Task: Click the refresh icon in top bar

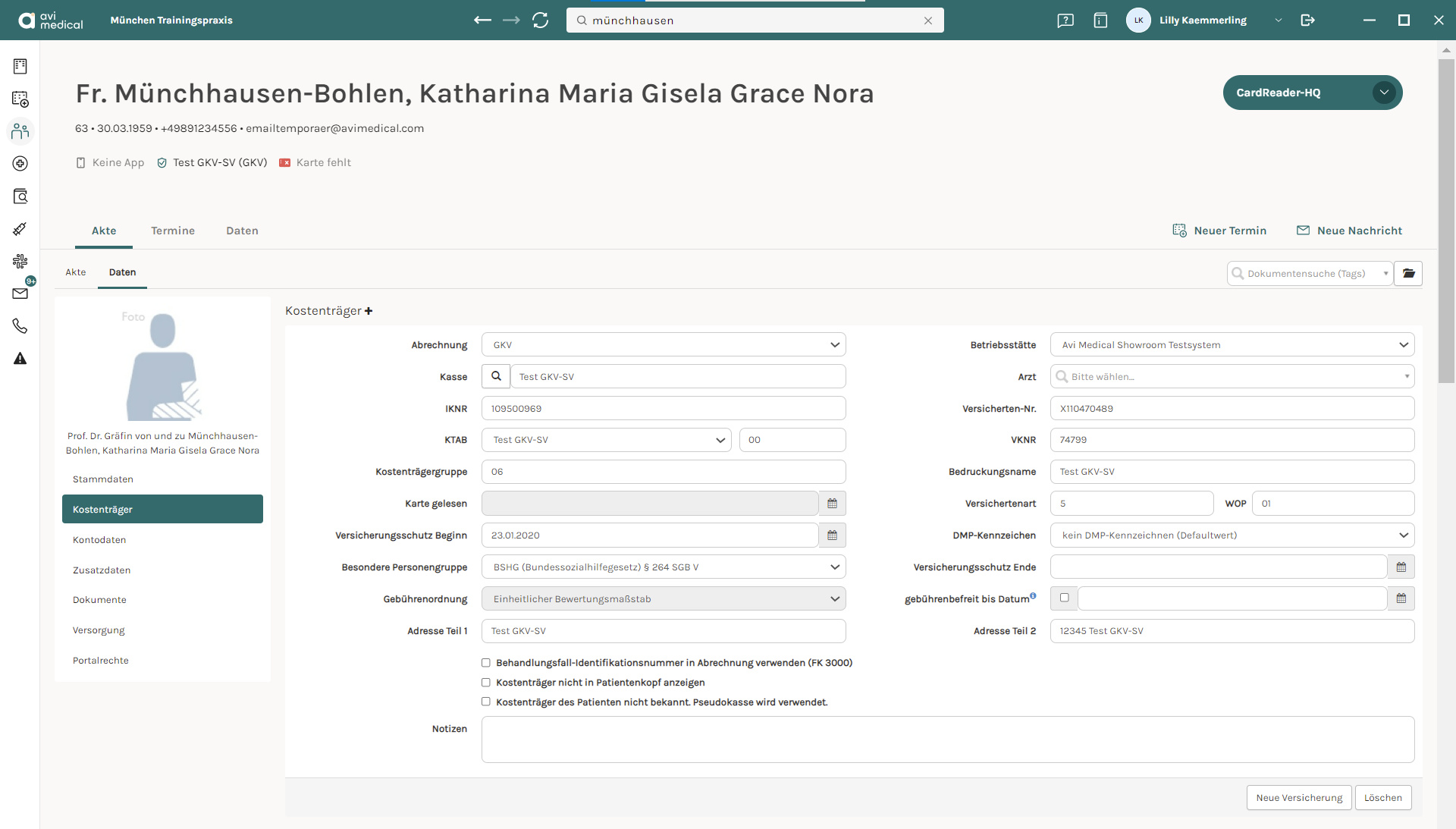Action: pyautogui.click(x=540, y=20)
